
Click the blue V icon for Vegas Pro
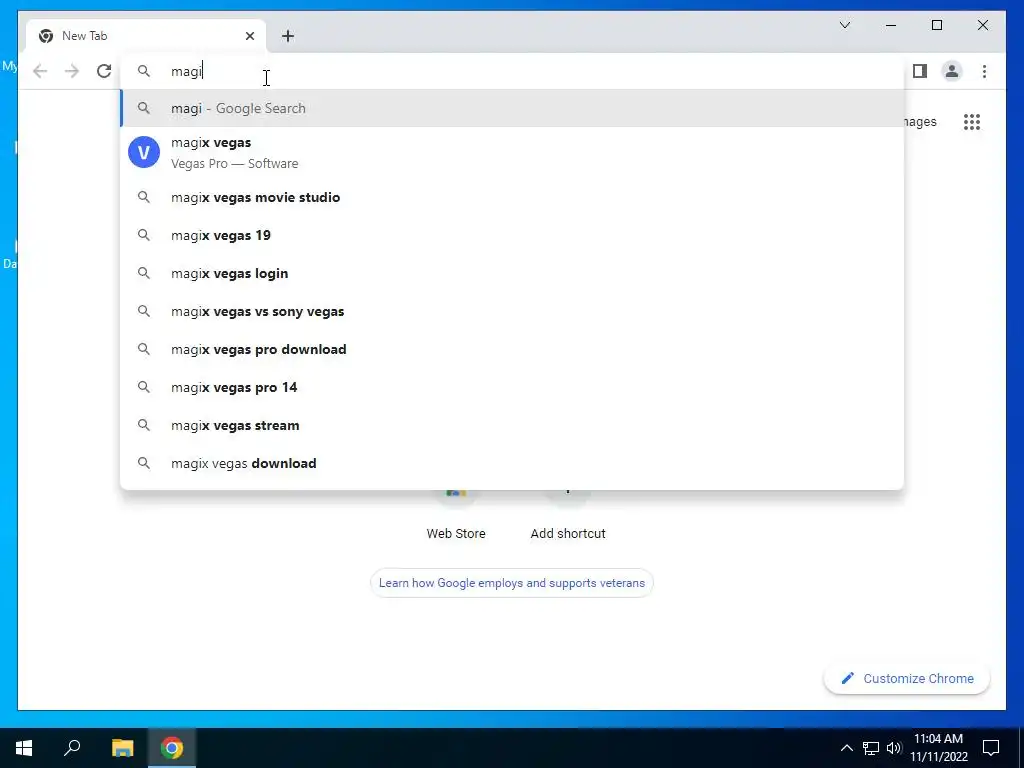(x=144, y=152)
